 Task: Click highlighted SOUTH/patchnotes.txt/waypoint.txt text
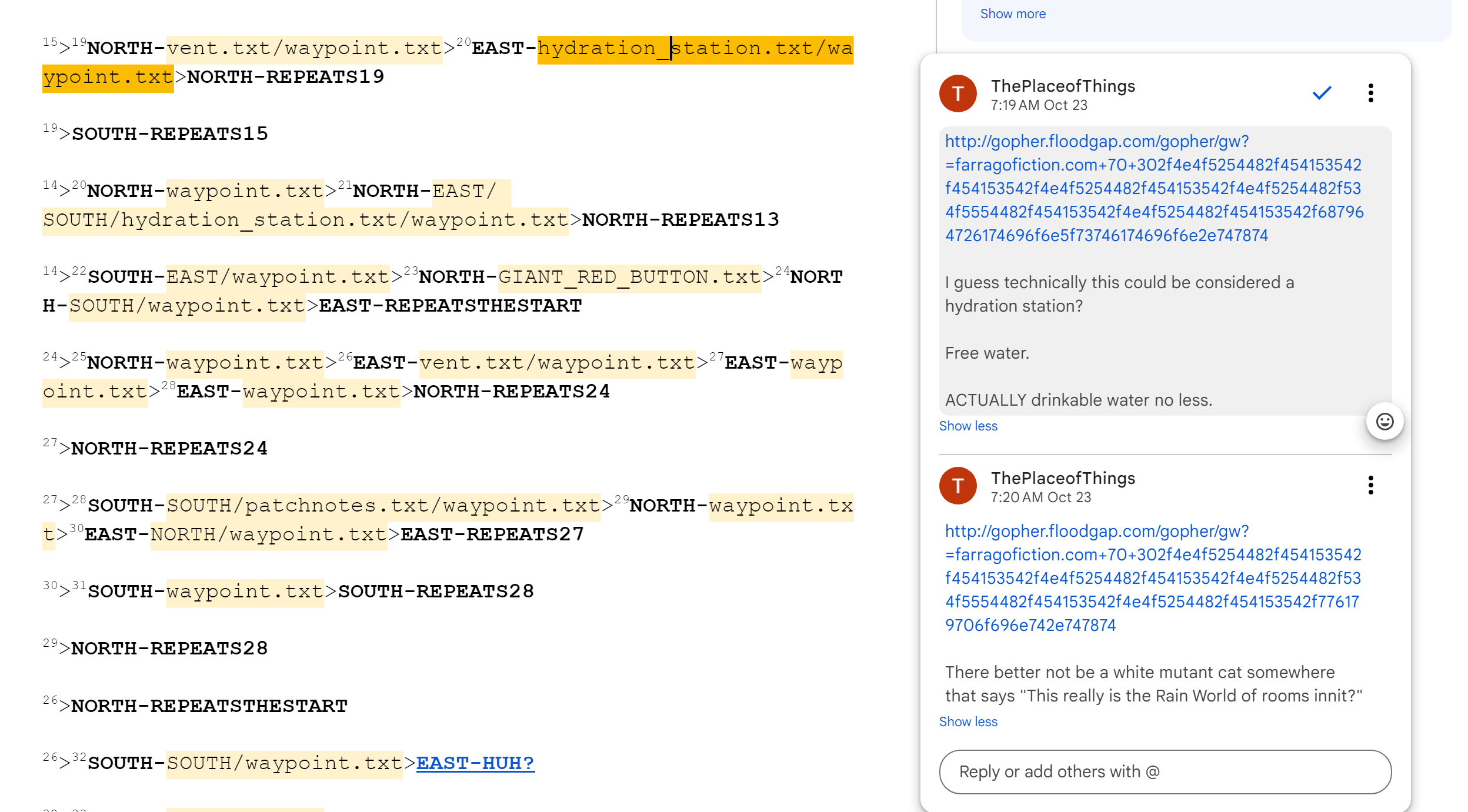coord(382,506)
